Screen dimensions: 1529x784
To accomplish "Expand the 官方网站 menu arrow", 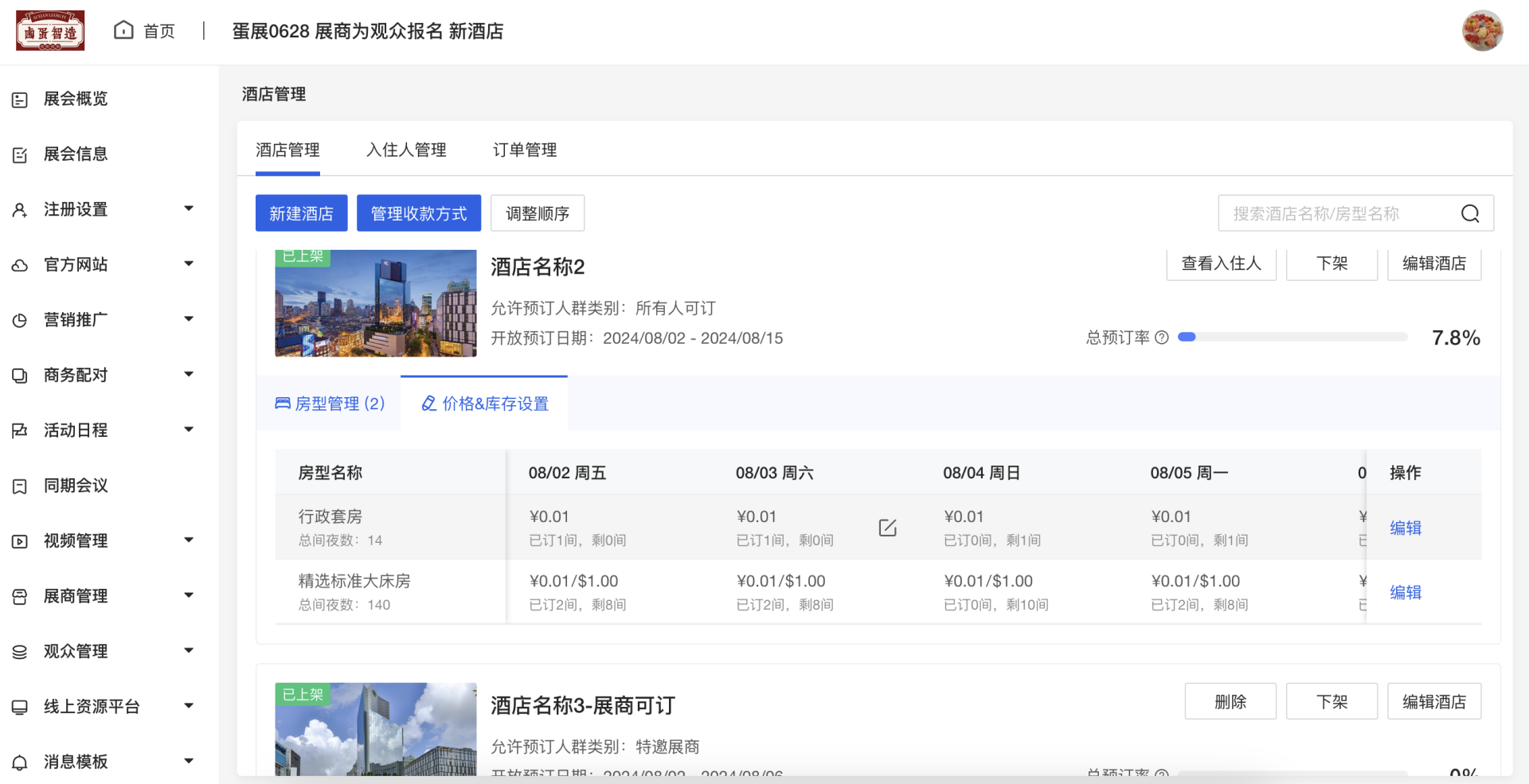I will [189, 263].
